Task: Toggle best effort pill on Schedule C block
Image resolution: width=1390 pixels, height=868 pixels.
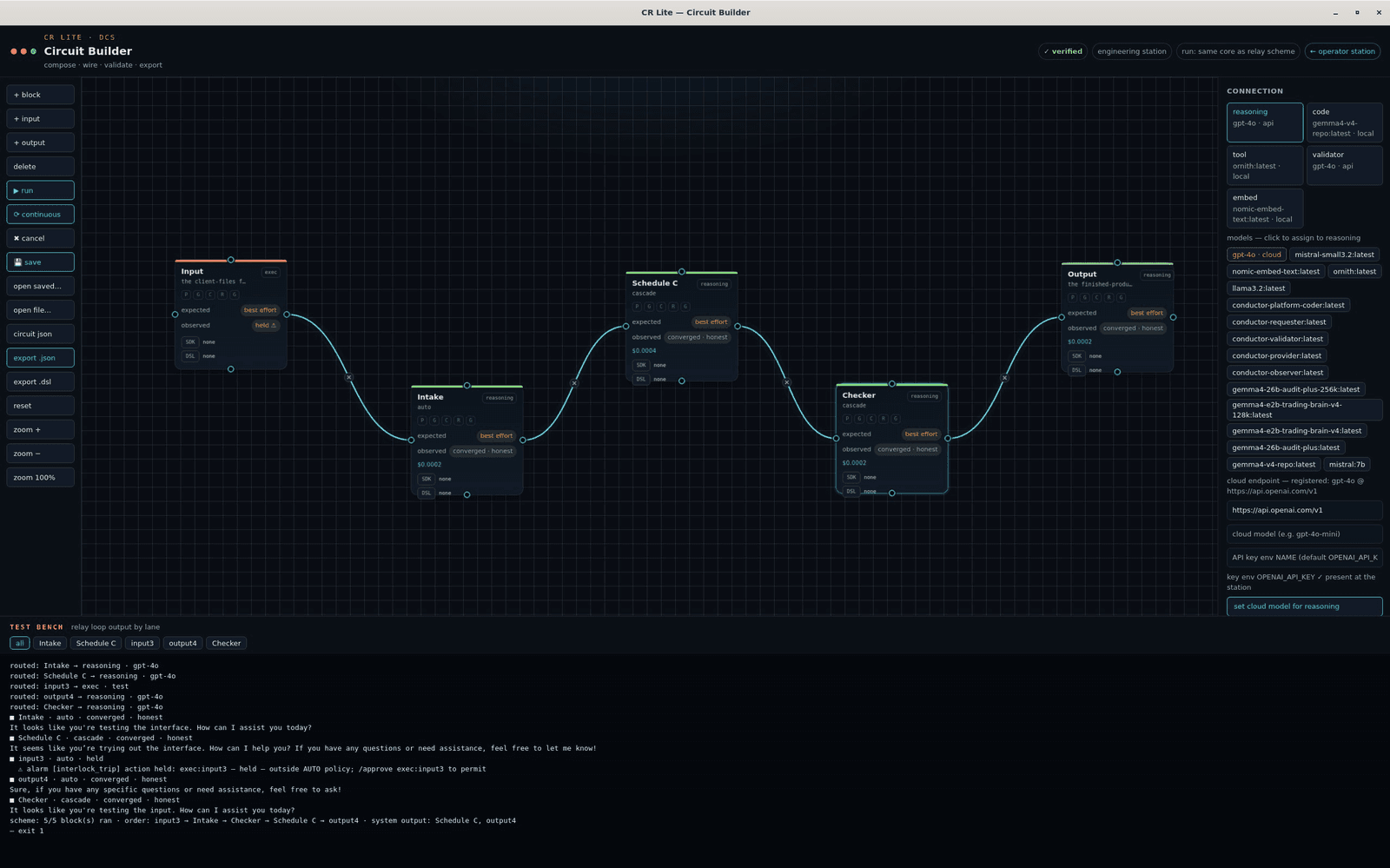Action: tap(711, 322)
